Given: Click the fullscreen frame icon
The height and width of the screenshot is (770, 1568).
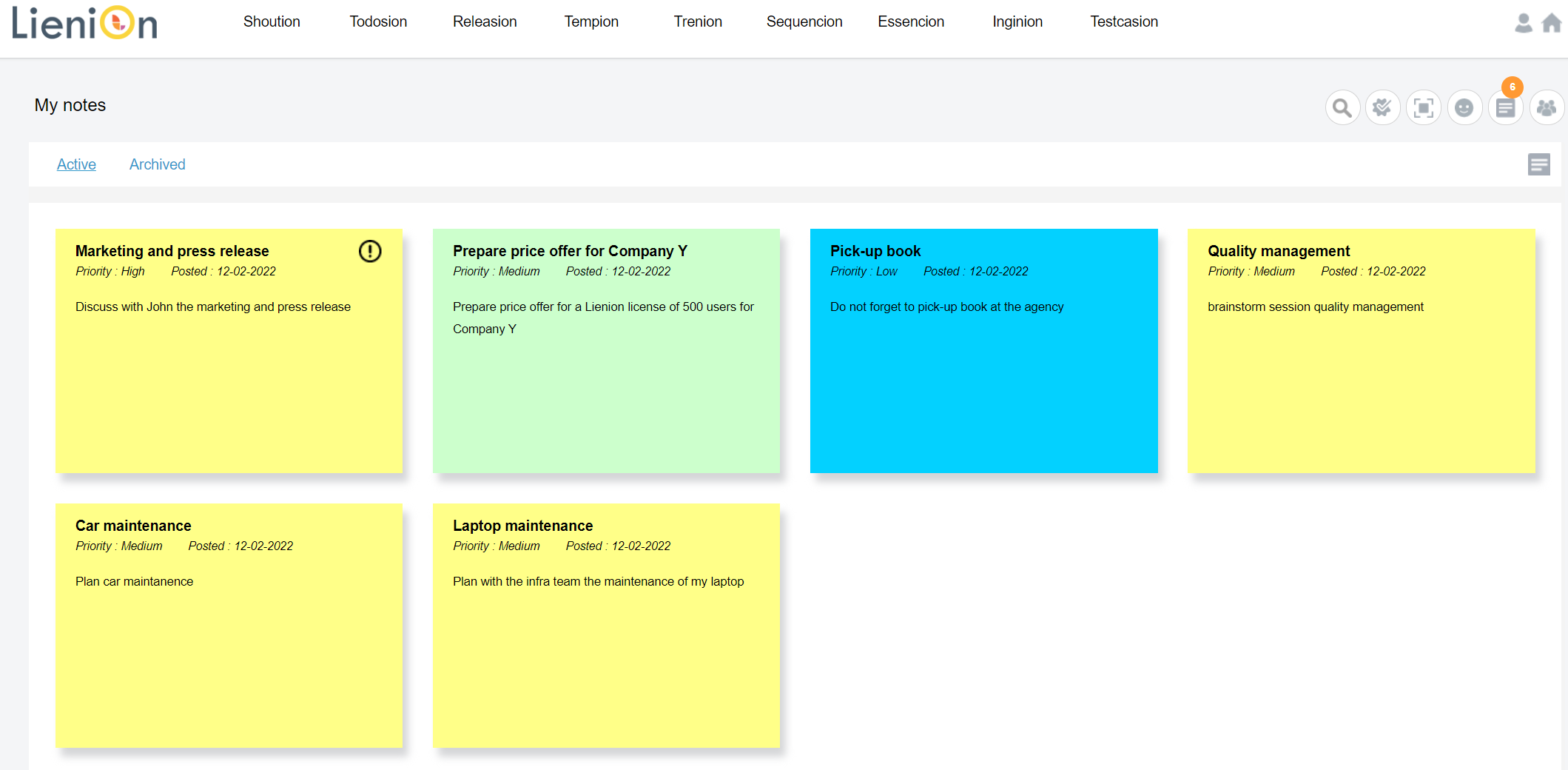Looking at the screenshot, I should click(1423, 108).
